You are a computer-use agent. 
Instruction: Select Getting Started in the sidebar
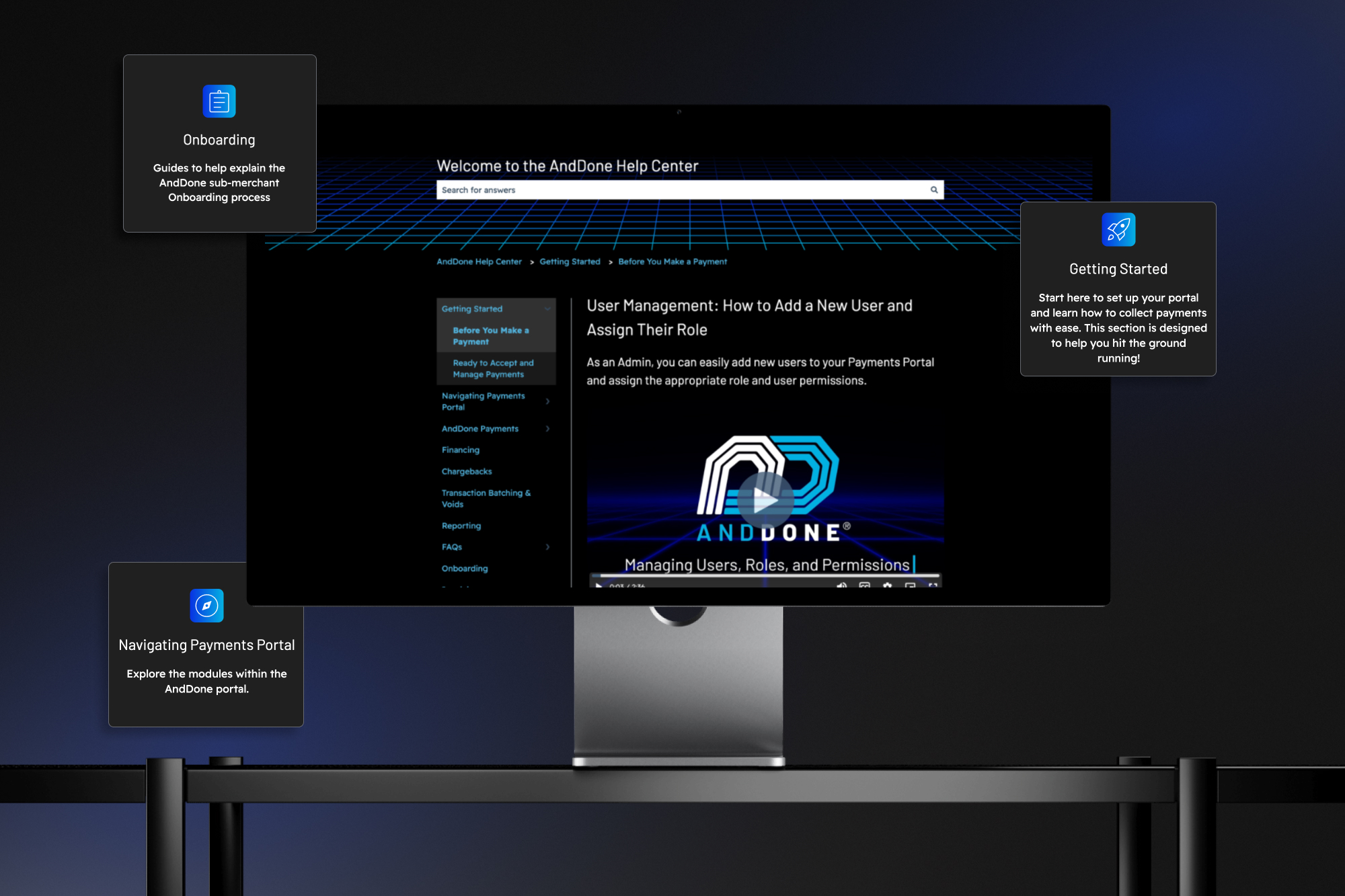(472, 309)
